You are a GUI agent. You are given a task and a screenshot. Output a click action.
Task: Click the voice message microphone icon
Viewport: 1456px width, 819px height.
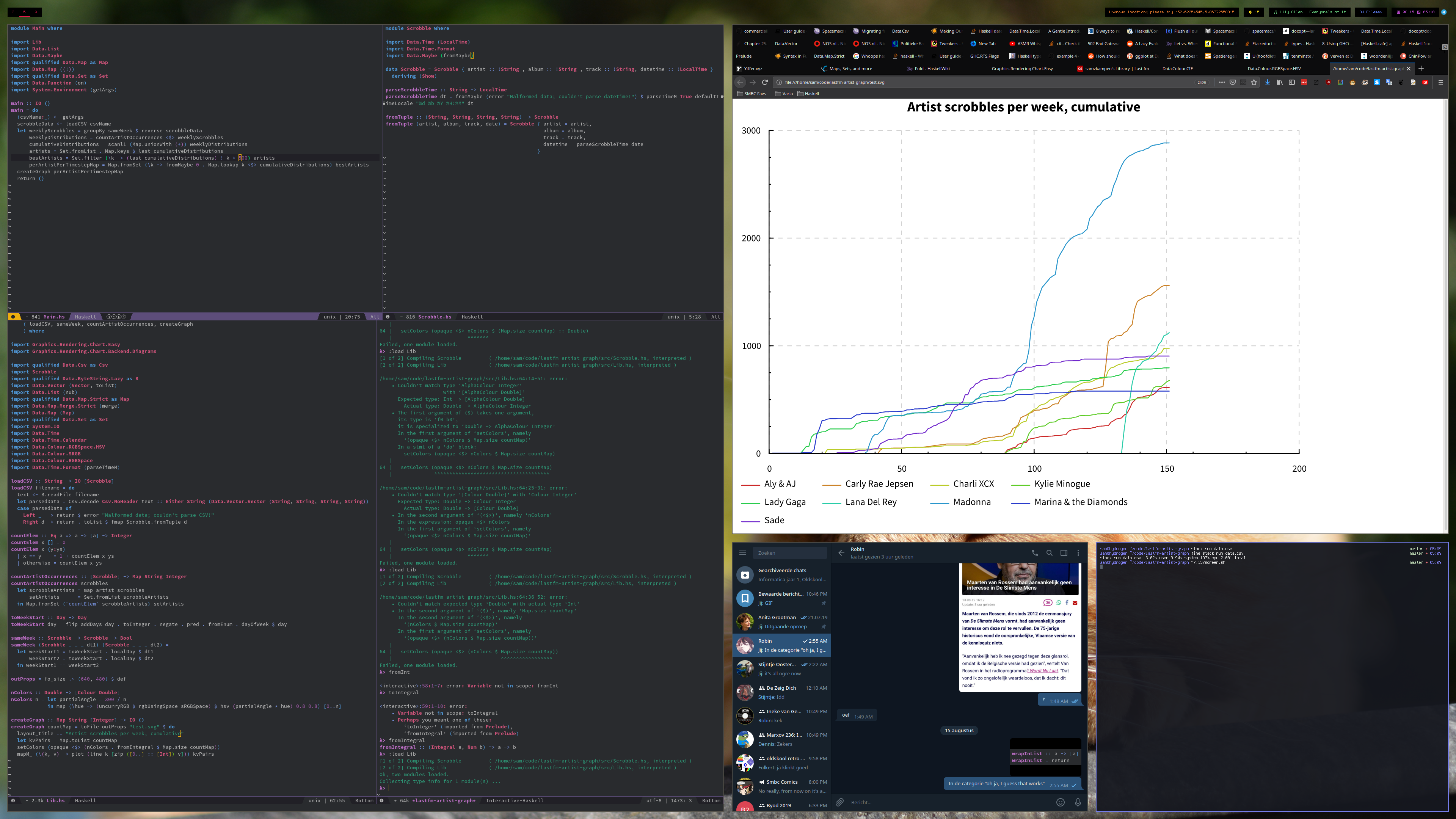click(x=1078, y=802)
